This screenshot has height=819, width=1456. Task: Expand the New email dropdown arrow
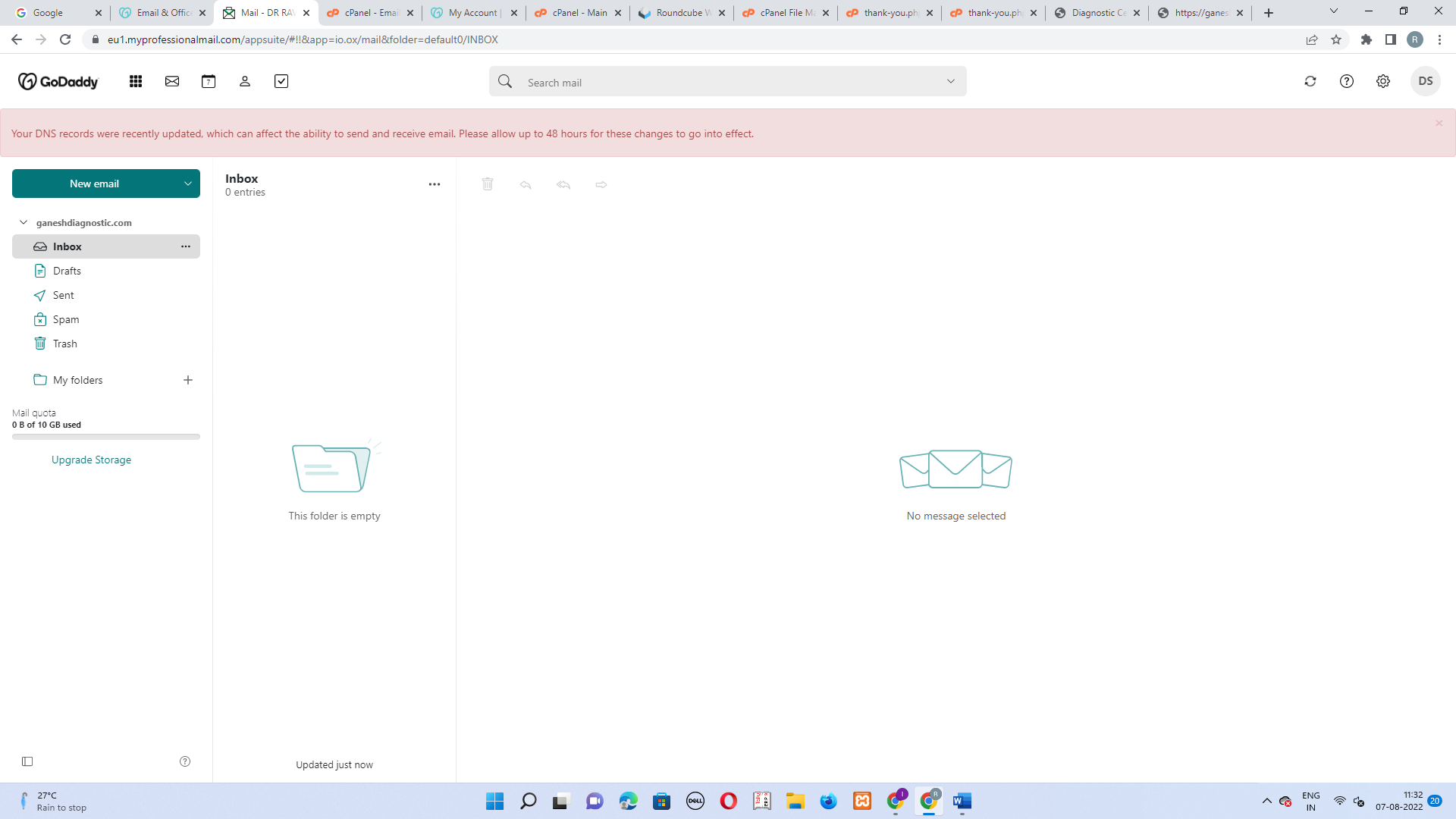tap(188, 184)
